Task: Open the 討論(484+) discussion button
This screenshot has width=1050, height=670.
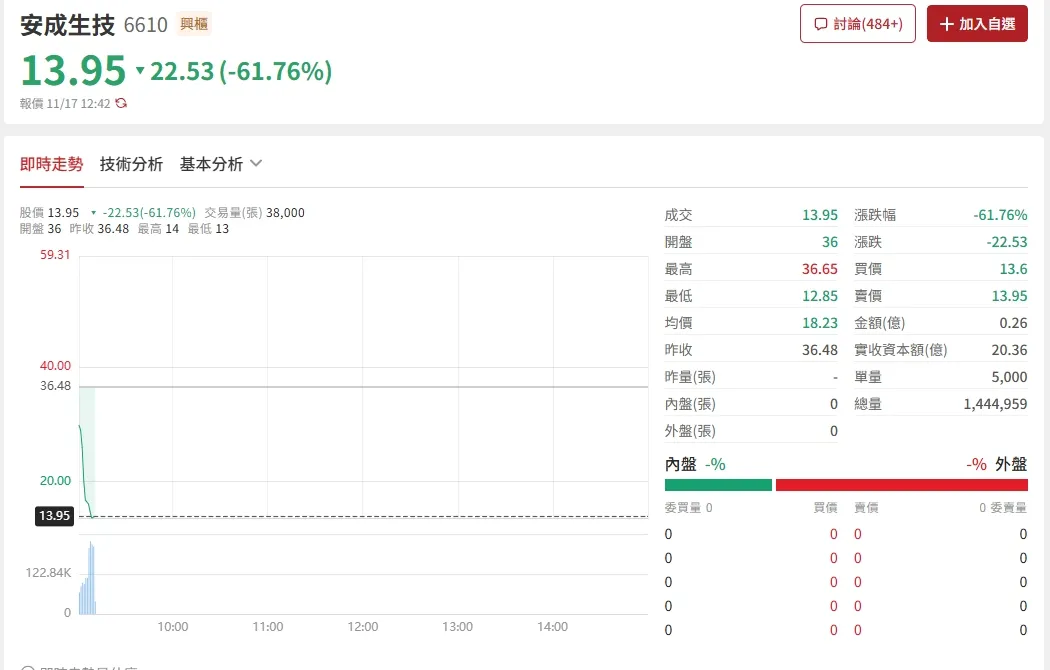Action: coord(857,24)
